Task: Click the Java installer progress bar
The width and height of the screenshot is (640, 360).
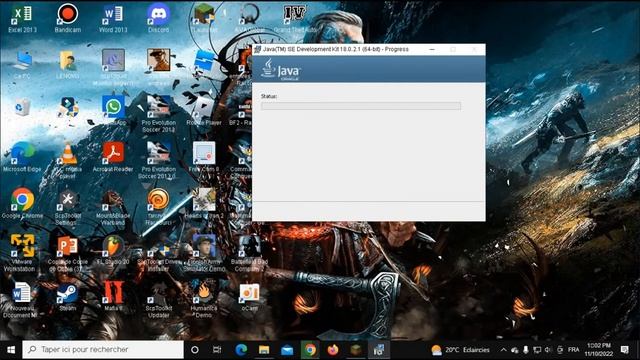Action: coord(361,106)
